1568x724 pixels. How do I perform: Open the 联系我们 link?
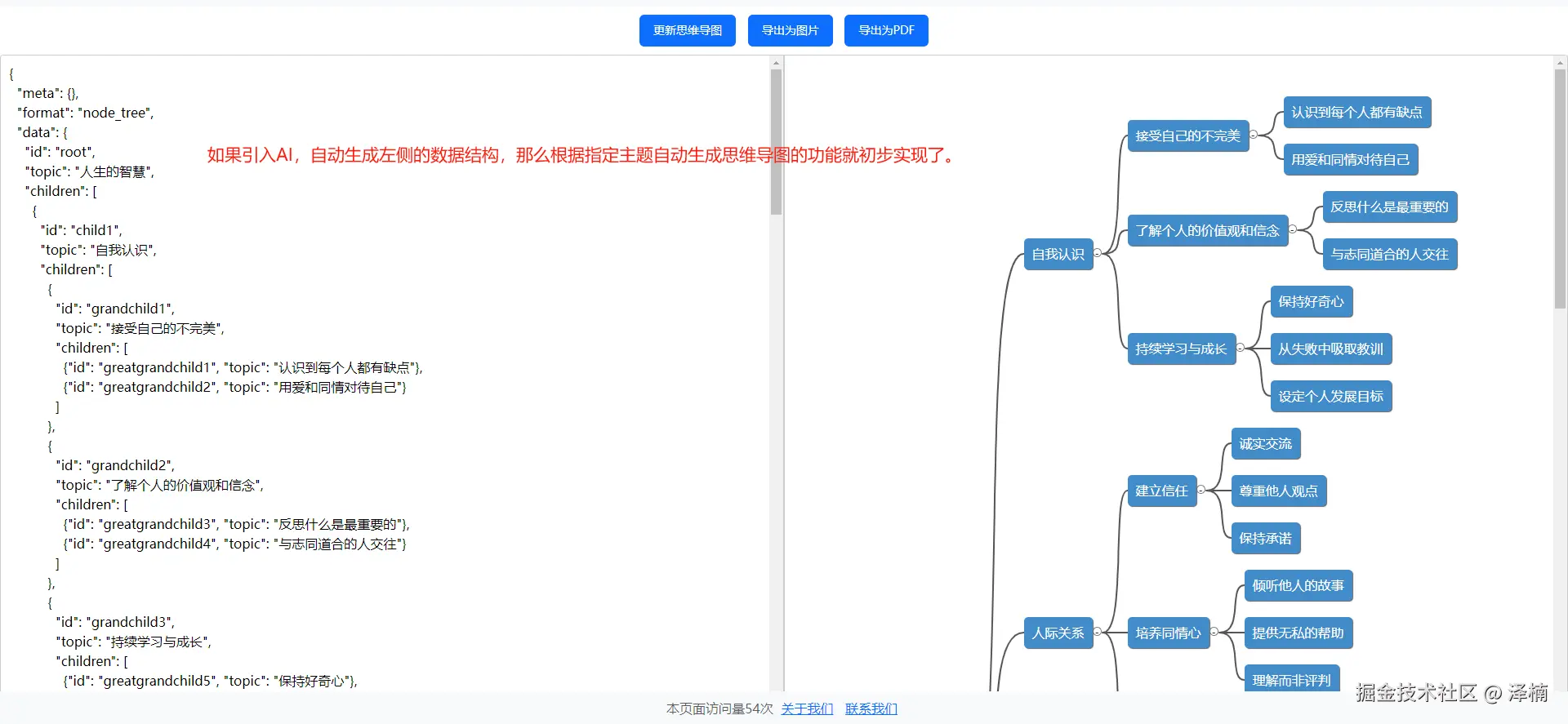pyautogui.click(x=871, y=708)
